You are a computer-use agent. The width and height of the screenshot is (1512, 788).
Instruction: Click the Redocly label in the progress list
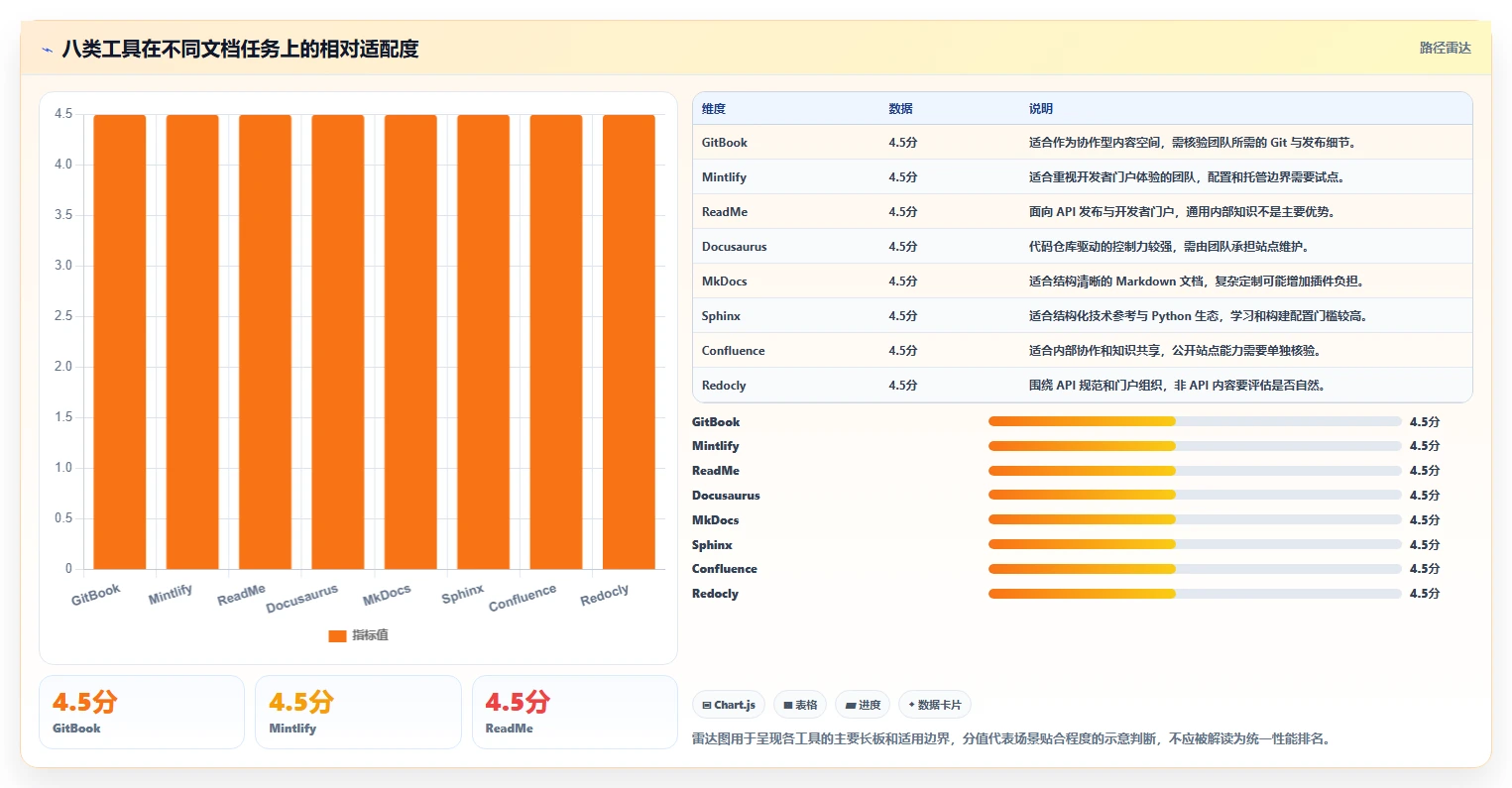pyautogui.click(x=715, y=594)
